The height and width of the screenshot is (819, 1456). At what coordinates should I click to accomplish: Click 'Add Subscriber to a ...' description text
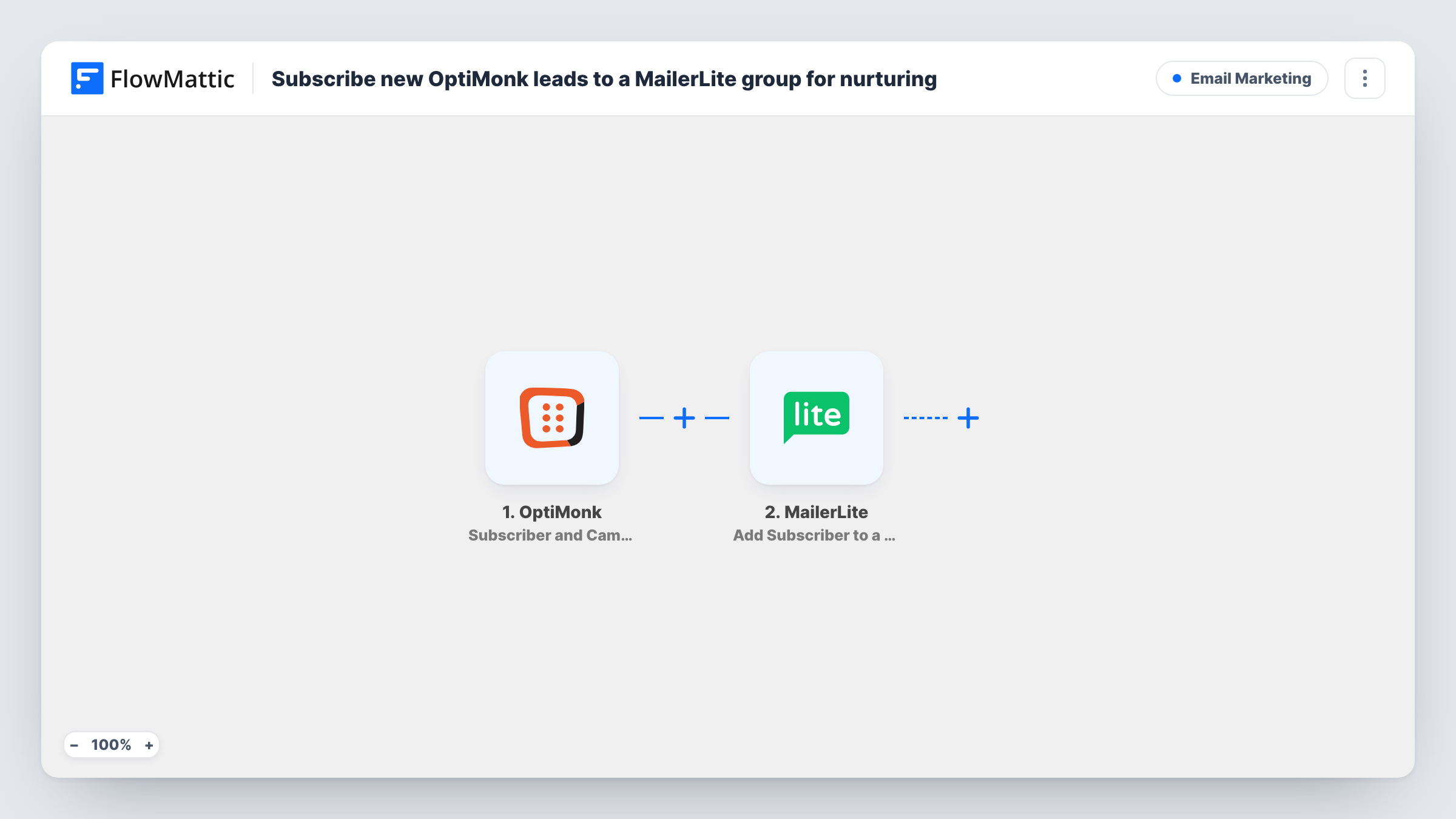click(x=814, y=535)
